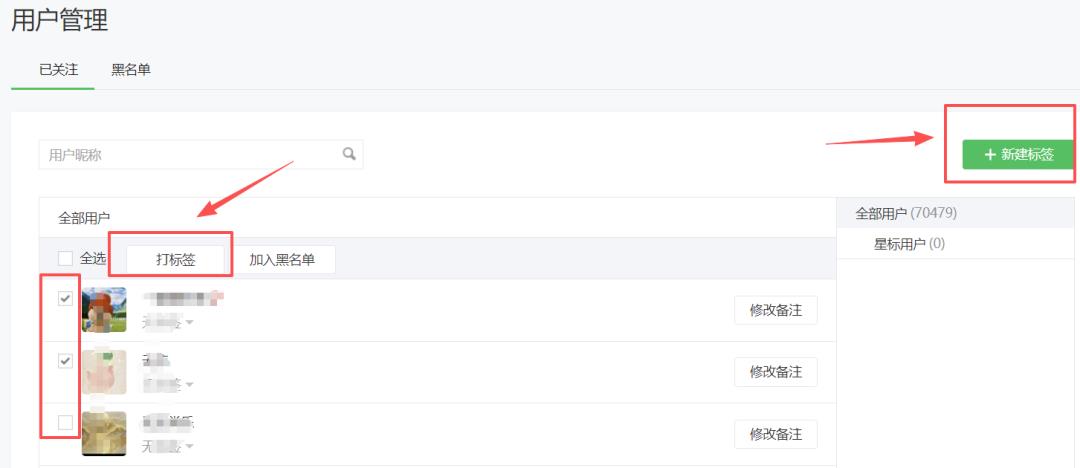The height and width of the screenshot is (468, 1080).
Task: Click 修改备注 for the first user
Action: (775, 311)
